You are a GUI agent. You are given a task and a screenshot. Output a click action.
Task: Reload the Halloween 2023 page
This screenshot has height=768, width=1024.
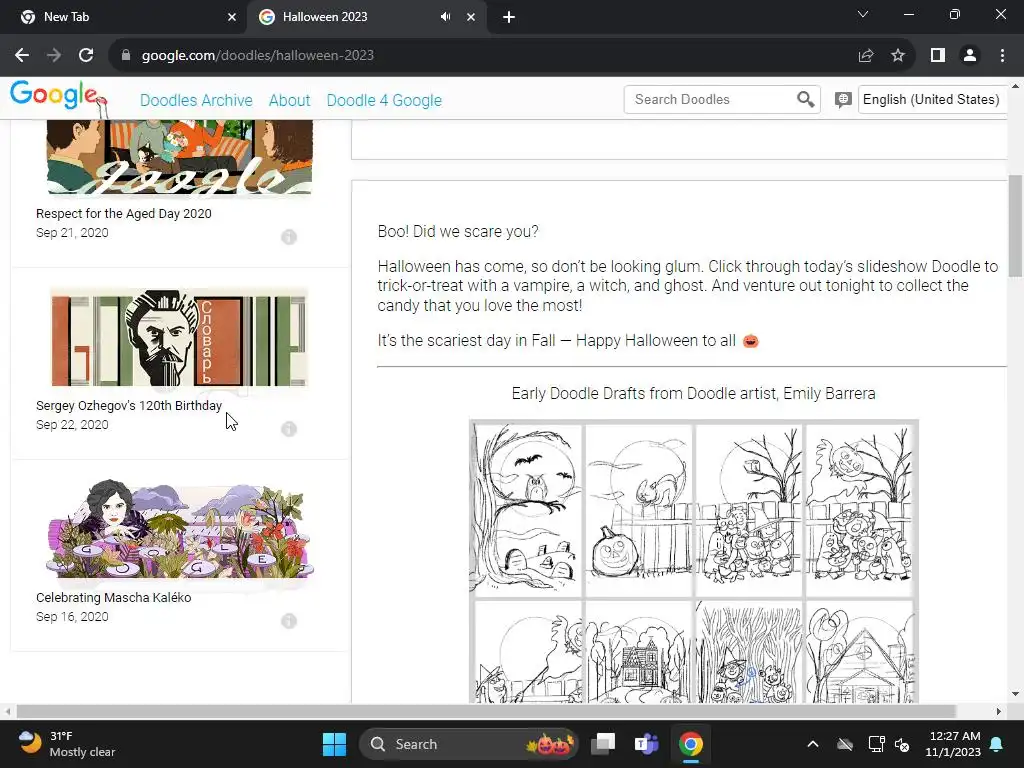[86, 56]
